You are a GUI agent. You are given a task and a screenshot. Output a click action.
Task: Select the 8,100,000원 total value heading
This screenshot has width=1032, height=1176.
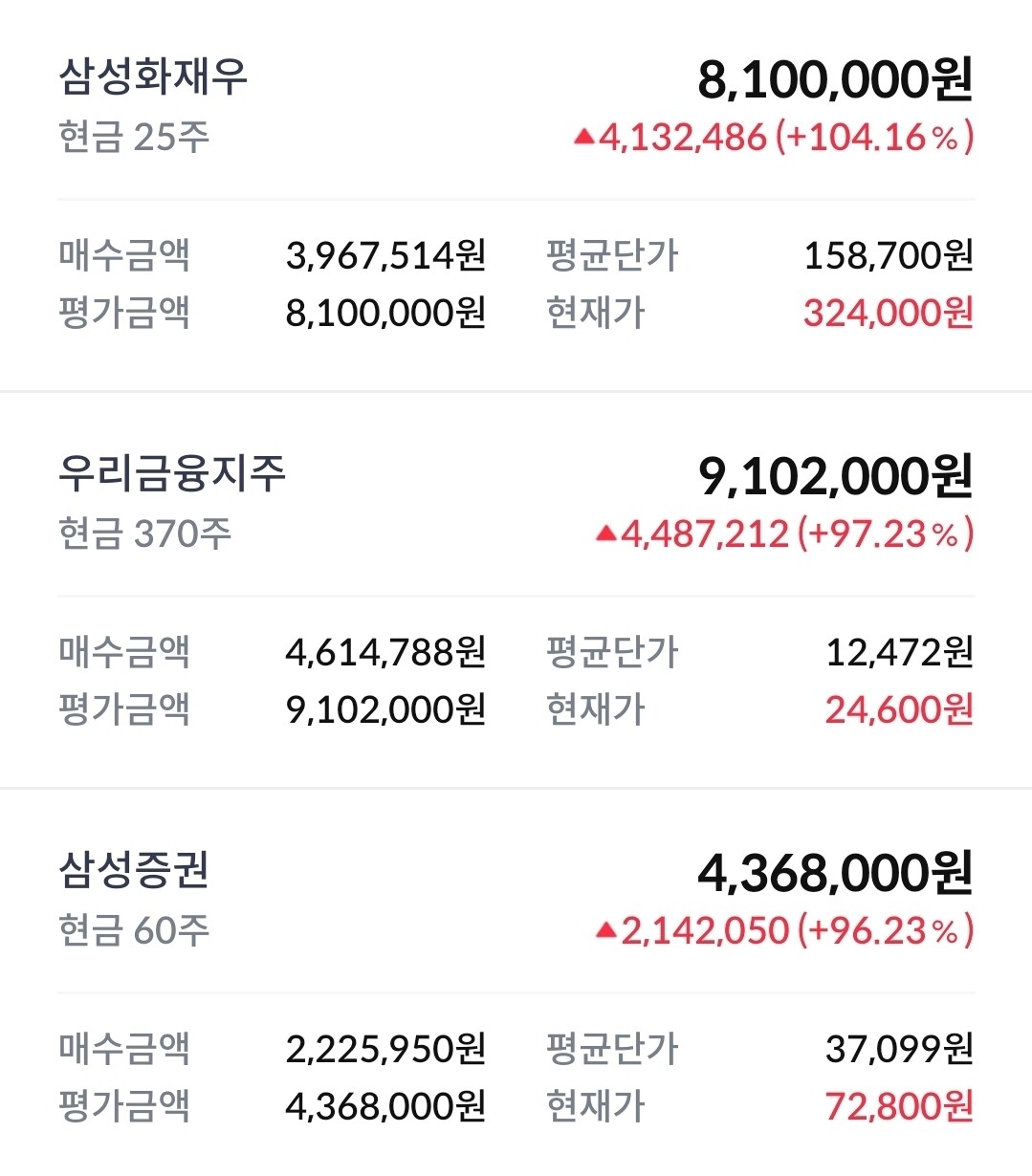[x=835, y=79]
